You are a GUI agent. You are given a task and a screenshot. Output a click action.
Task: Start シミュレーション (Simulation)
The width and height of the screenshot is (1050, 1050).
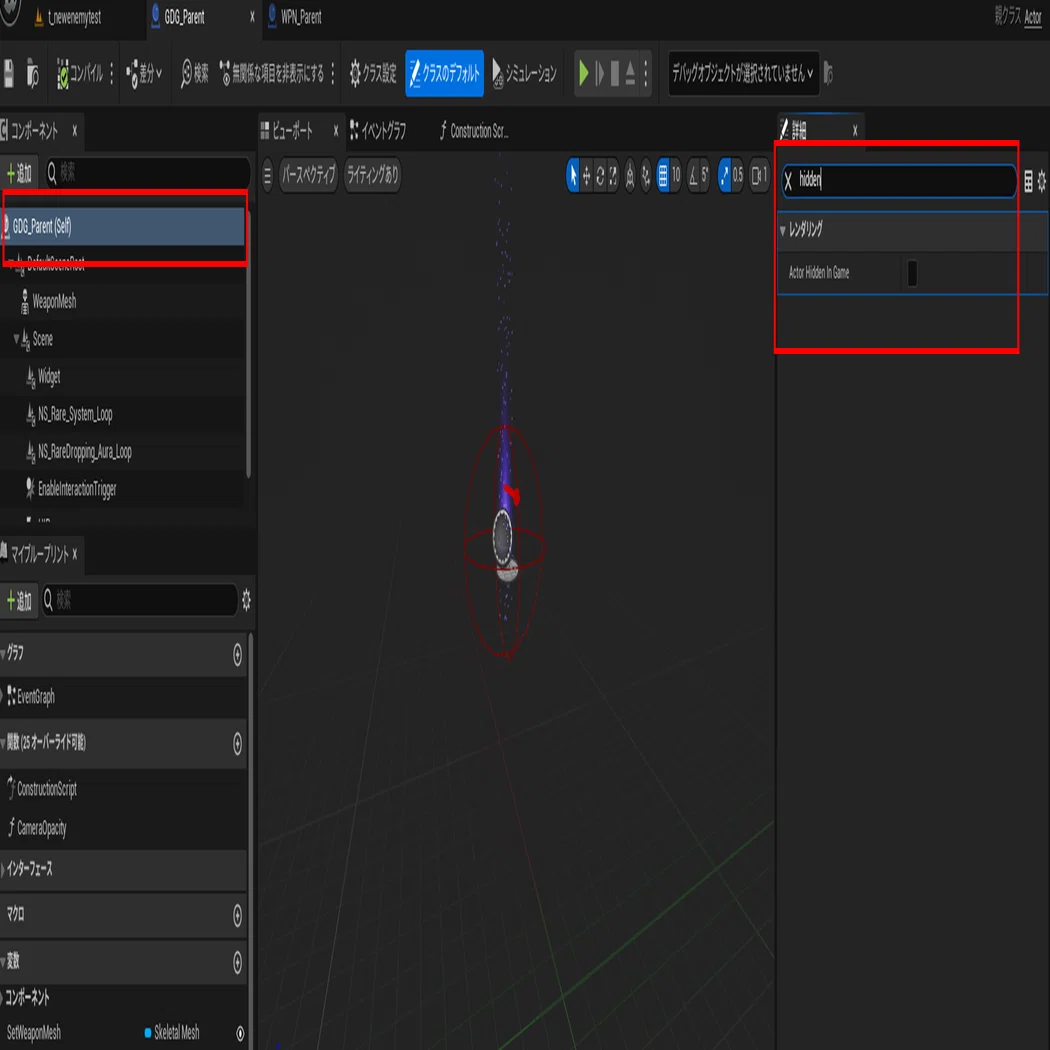pos(524,73)
